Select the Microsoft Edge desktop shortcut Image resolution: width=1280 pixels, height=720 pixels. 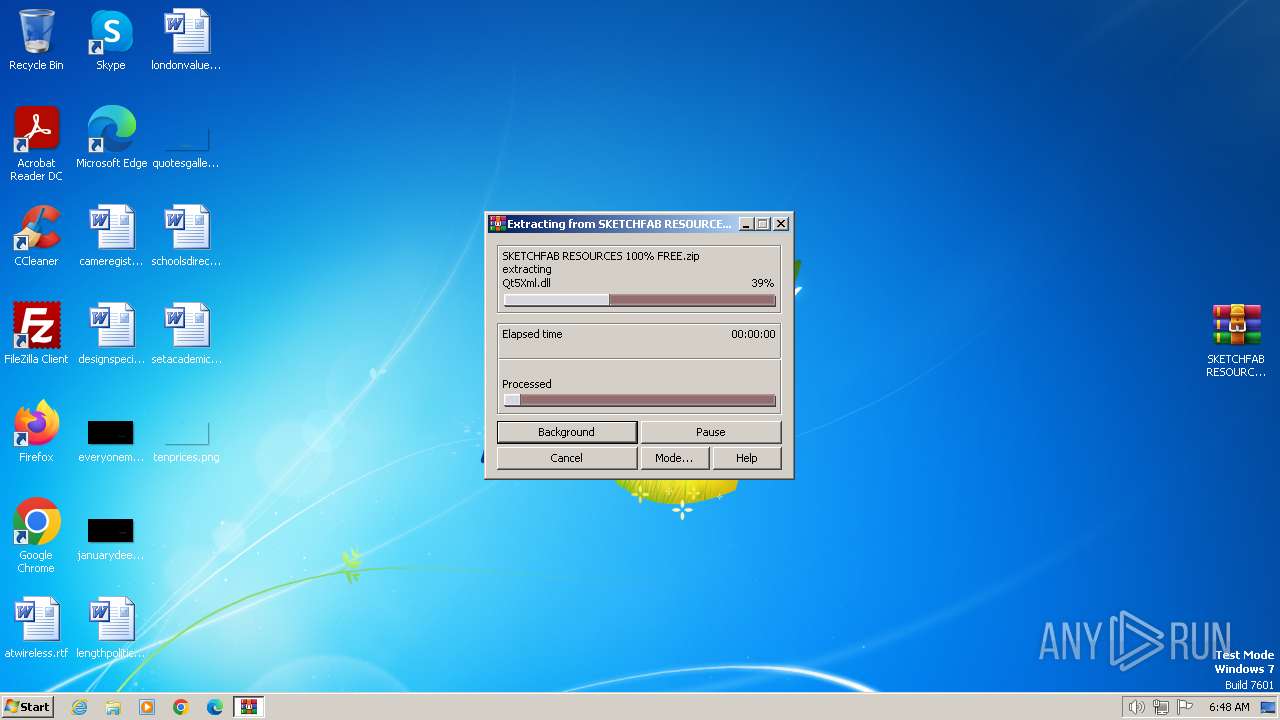pyautogui.click(x=111, y=138)
